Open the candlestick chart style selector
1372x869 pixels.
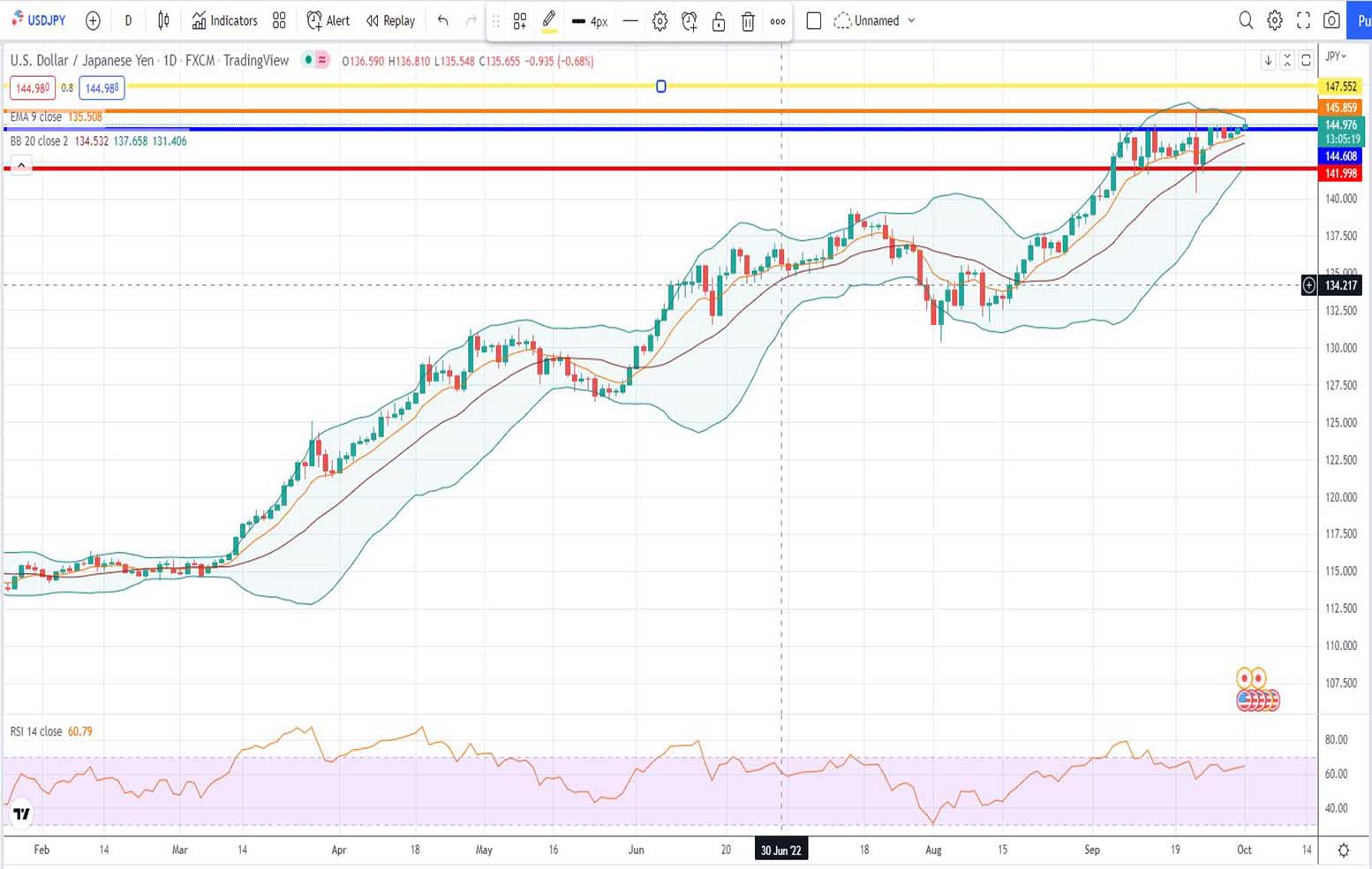[x=163, y=20]
